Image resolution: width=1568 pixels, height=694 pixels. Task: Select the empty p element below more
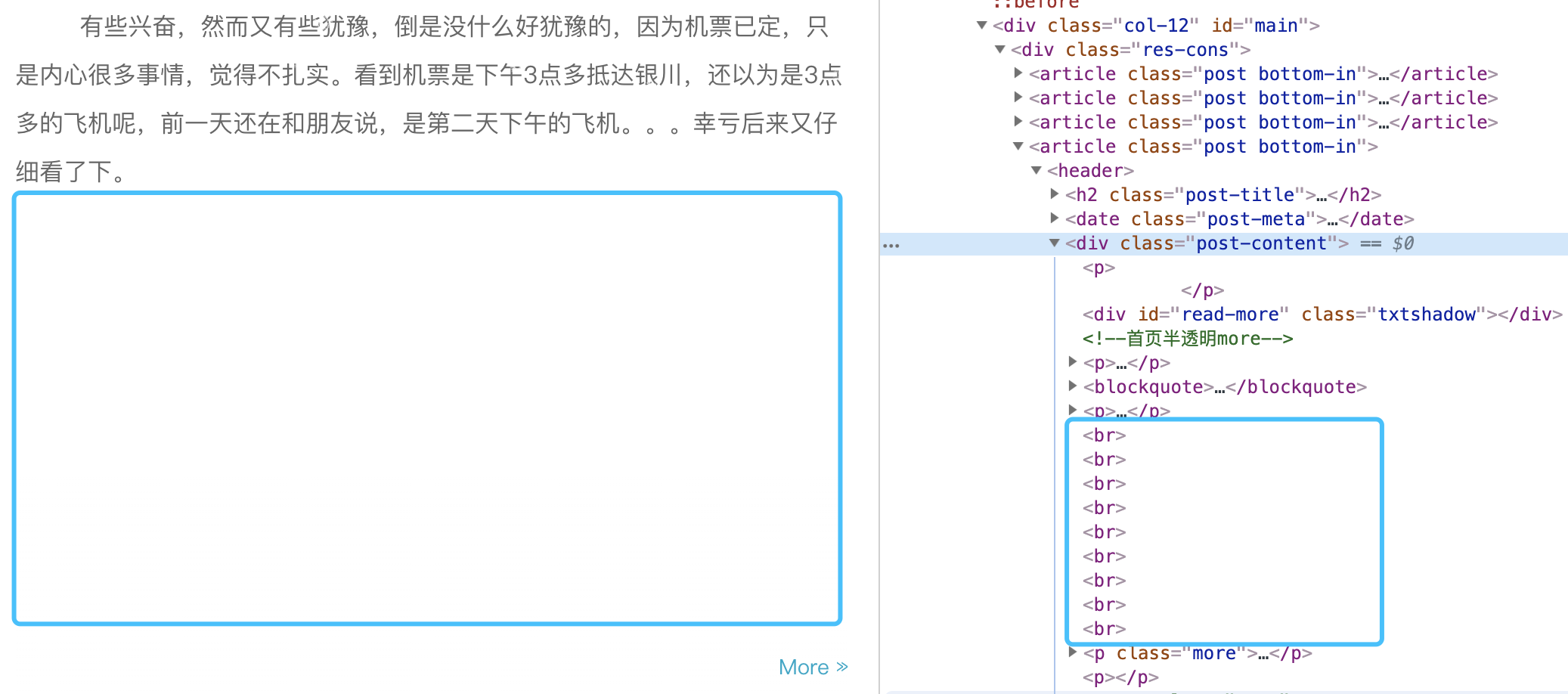coord(1120,677)
